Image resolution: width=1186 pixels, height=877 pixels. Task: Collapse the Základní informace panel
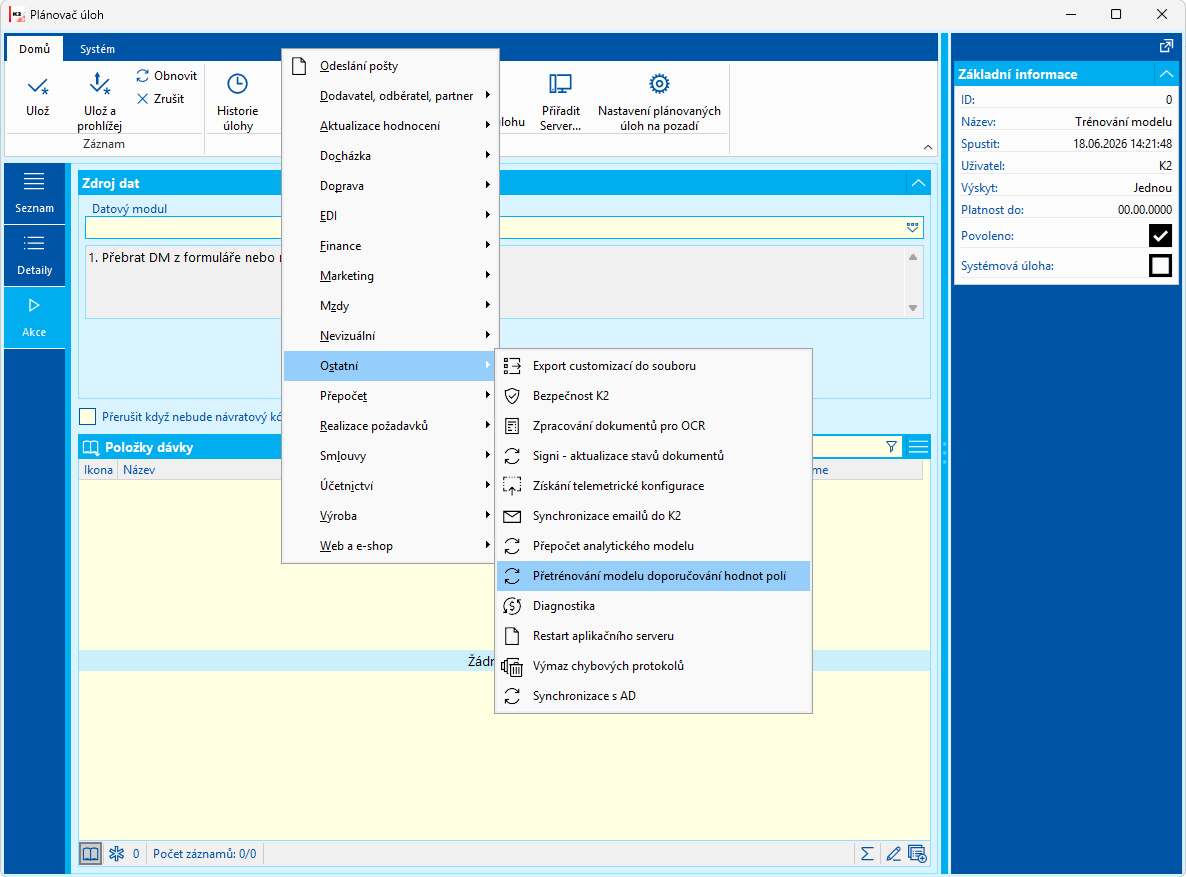[1166, 74]
